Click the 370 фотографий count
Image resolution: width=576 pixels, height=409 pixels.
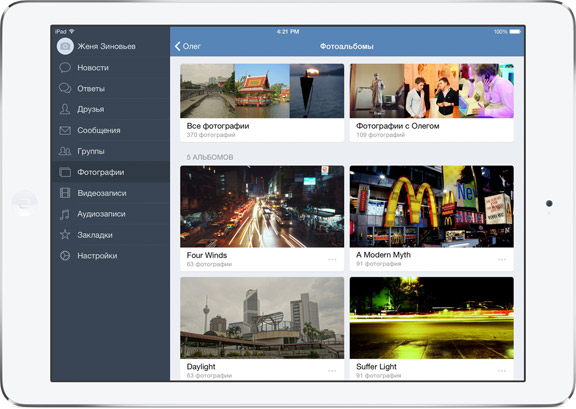point(211,135)
